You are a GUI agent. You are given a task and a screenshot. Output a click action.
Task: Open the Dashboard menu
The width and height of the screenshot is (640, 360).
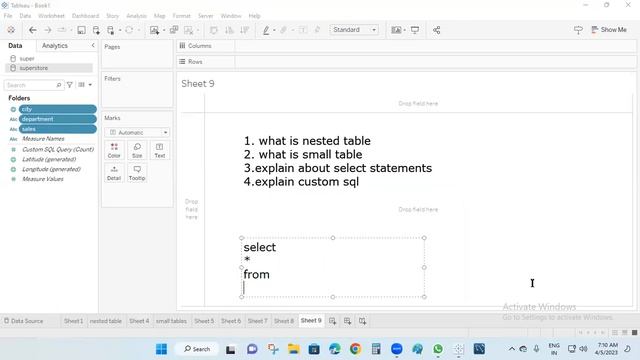point(85,16)
